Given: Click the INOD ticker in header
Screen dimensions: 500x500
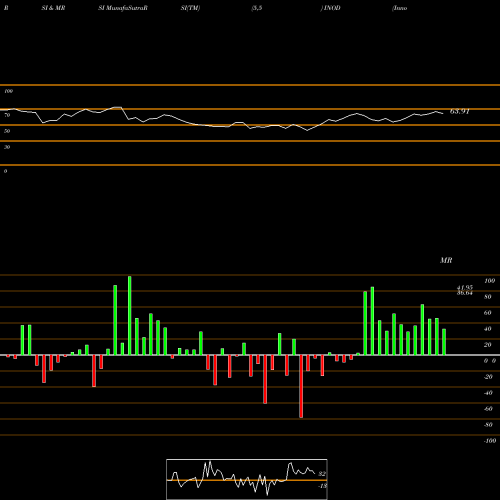Looking at the screenshot, I should click(x=332, y=8).
